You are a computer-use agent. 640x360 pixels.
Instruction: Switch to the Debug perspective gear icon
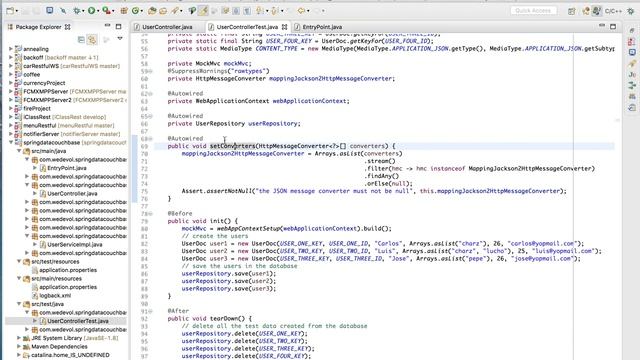click(631, 11)
